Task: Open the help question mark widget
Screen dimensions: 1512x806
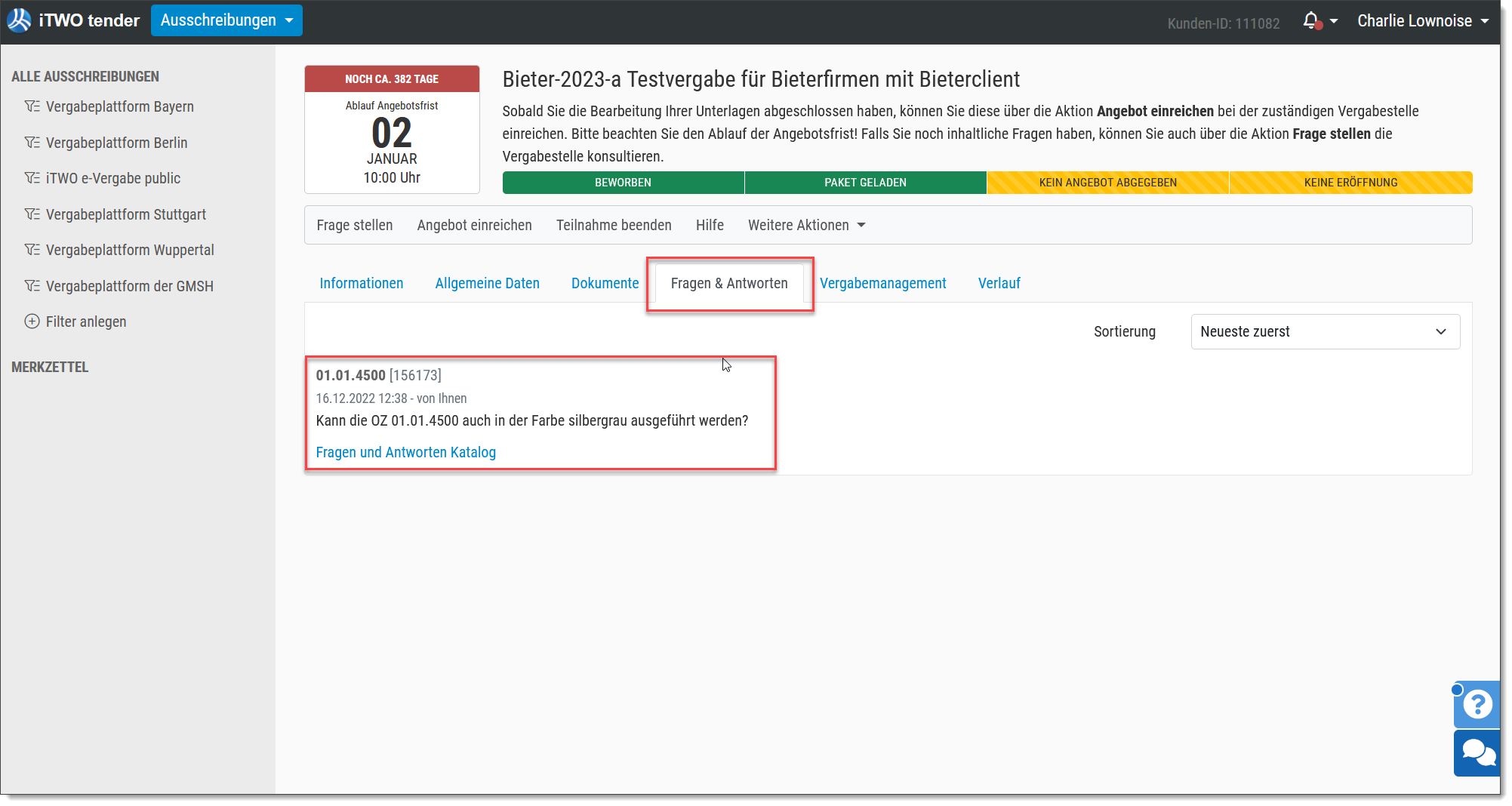Action: pos(1477,704)
